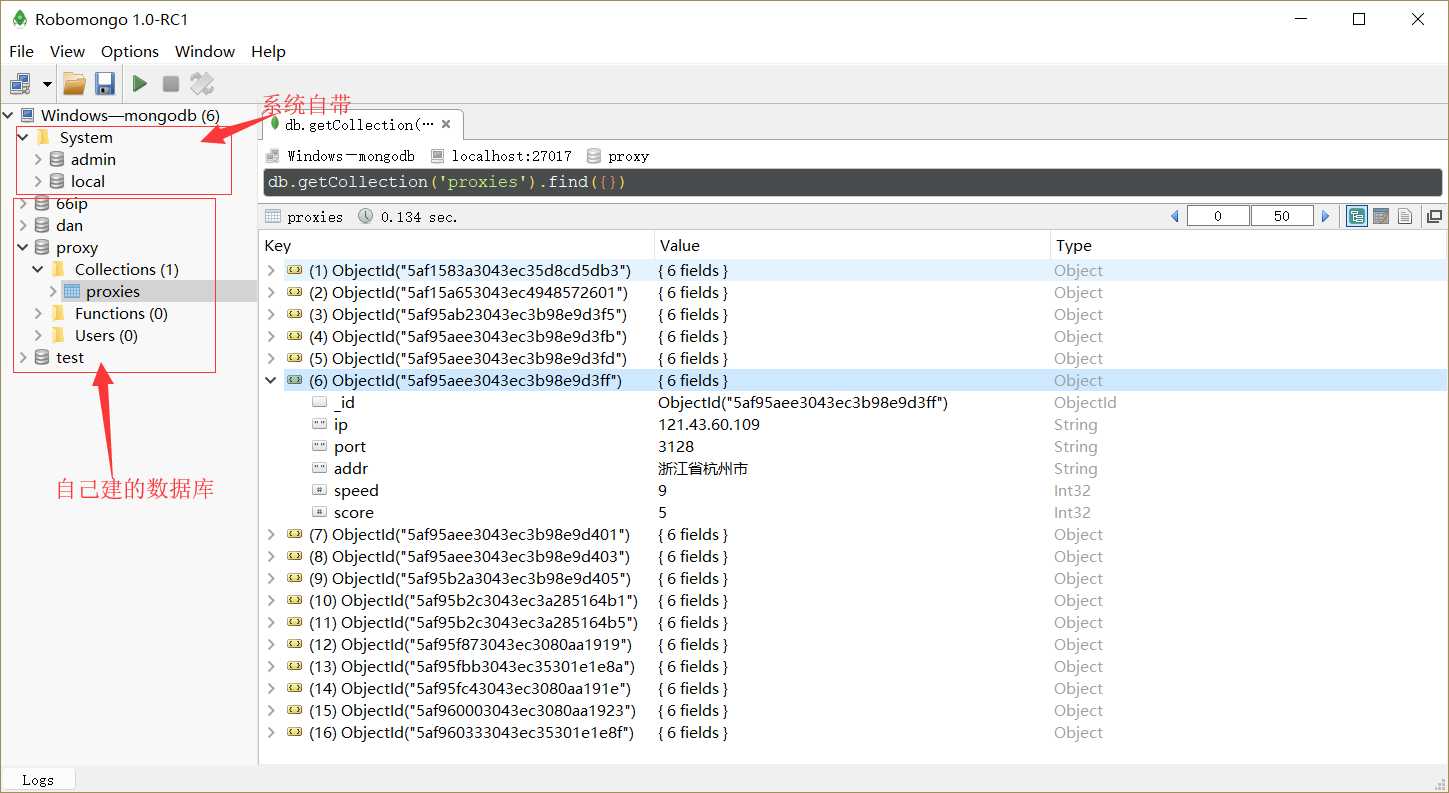Collapse document (6) ObjectId 5af95aee…9d3ff
1449x793 pixels.
click(x=271, y=381)
